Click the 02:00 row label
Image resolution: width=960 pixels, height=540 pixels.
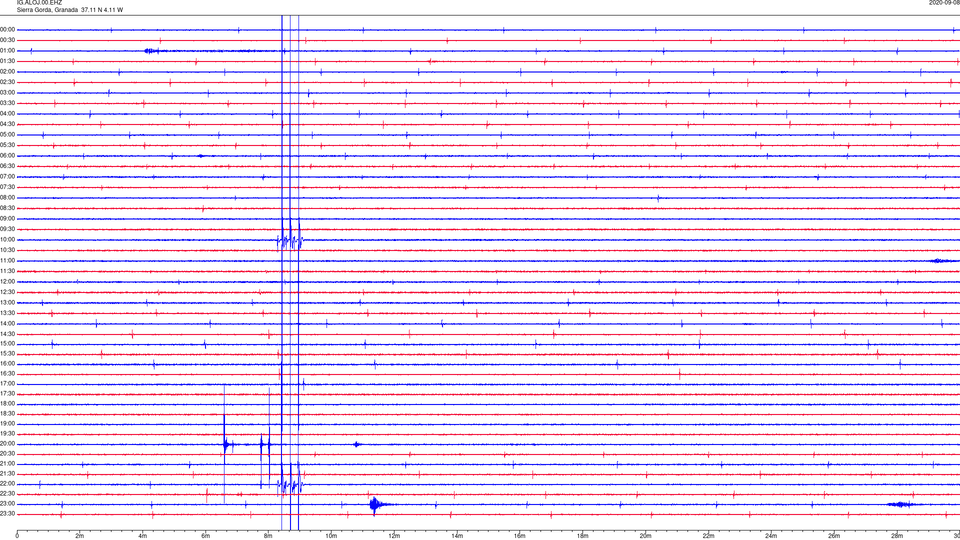pos(8,72)
